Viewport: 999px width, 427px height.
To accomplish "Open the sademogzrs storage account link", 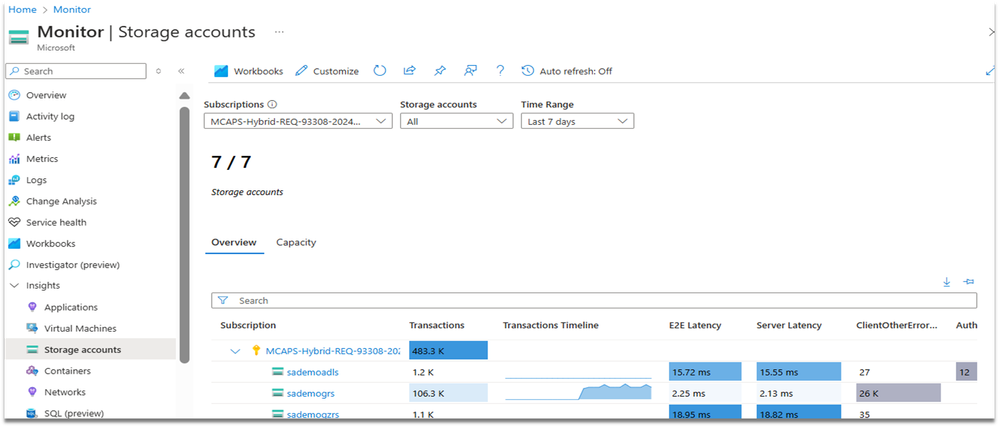I will (312, 415).
